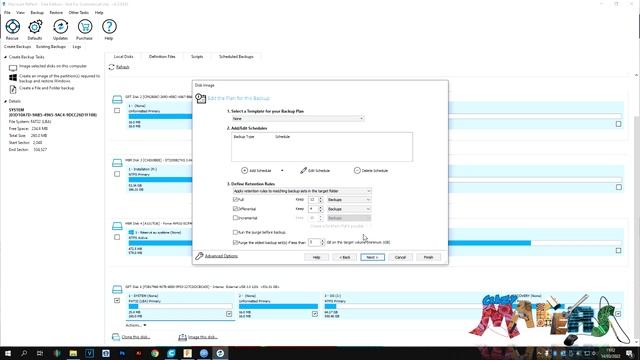Open Windows Start menu

8,353
